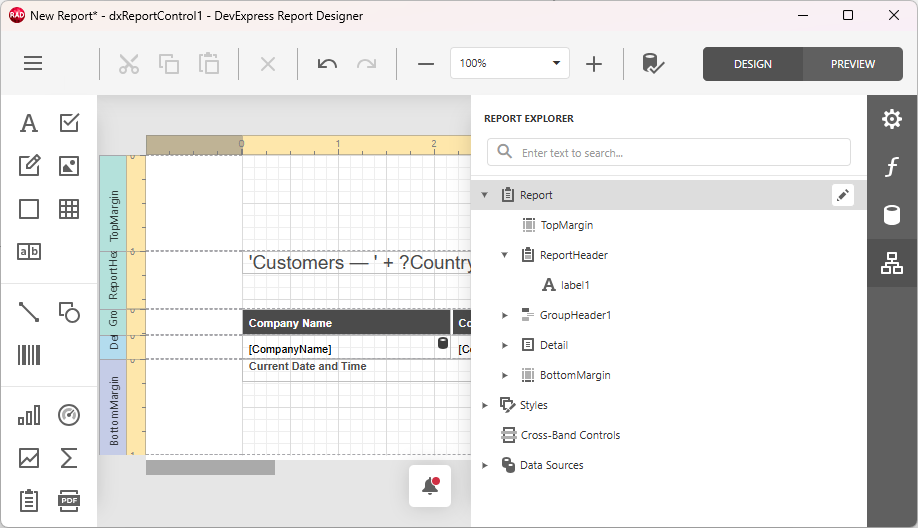Undo the last action
This screenshot has height=528, width=918.
[x=327, y=64]
